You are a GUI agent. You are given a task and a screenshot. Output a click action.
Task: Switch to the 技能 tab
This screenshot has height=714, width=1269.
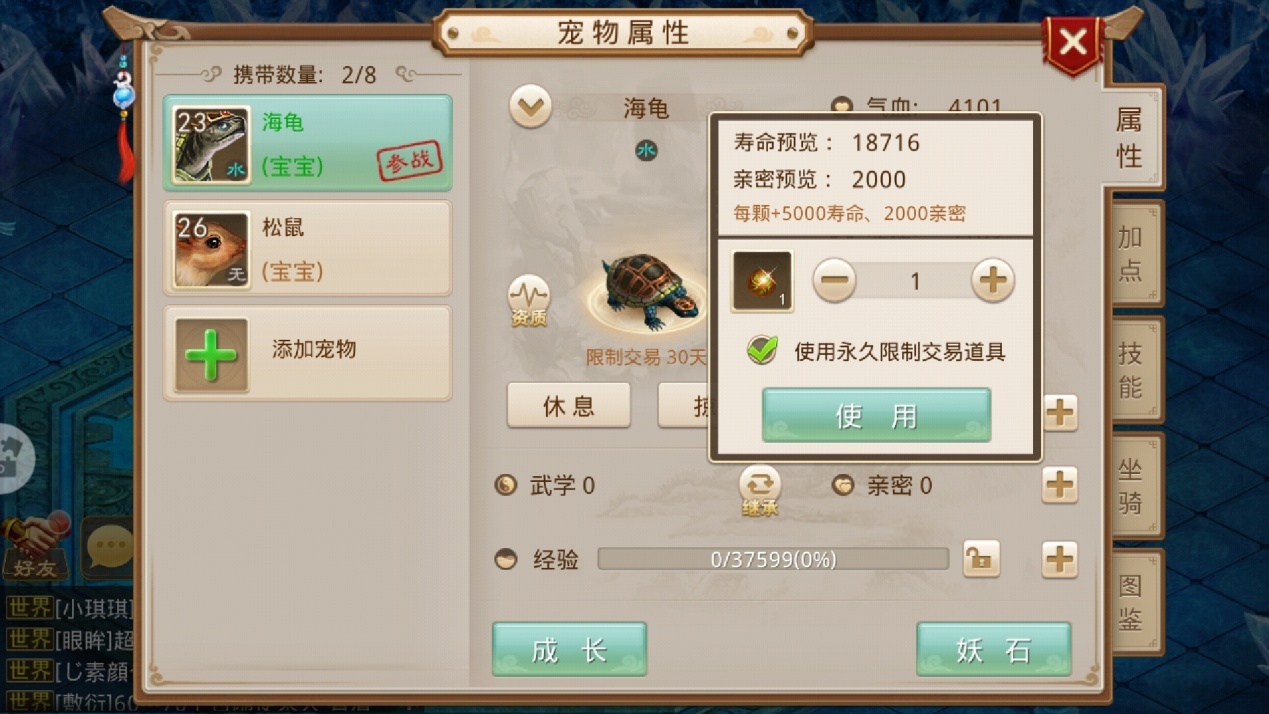(x=1131, y=369)
